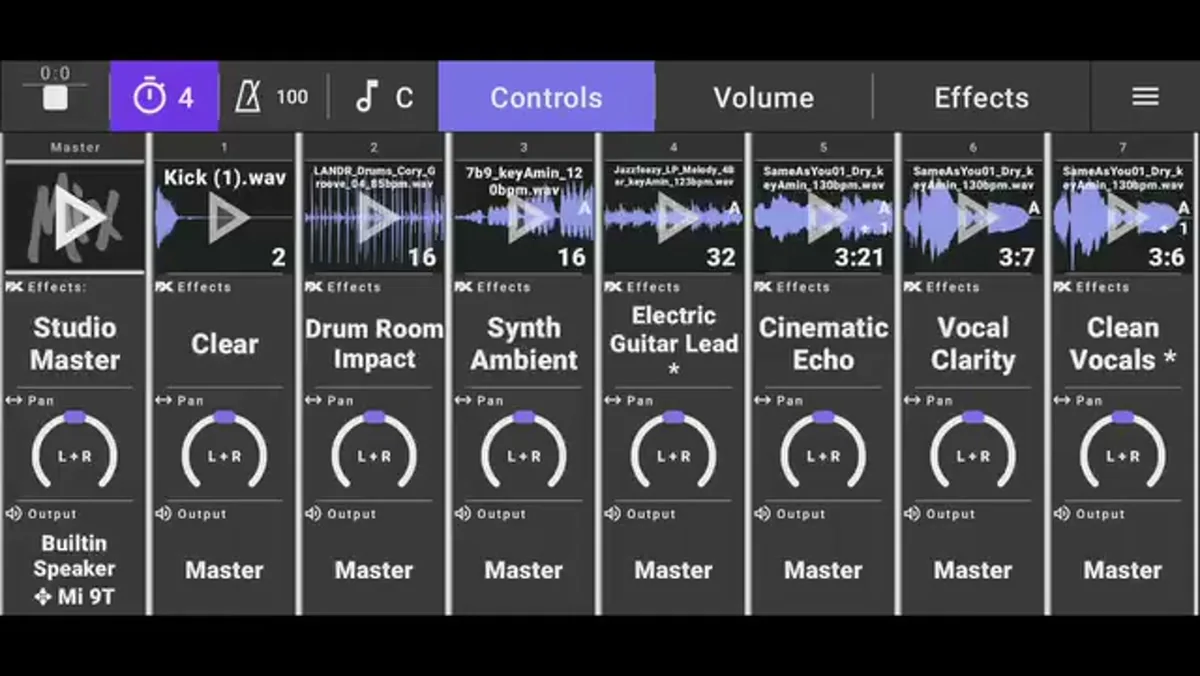Click the Master channel pan knob
The height and width of the screenshot is (676, 1200).
coord(75,450)
